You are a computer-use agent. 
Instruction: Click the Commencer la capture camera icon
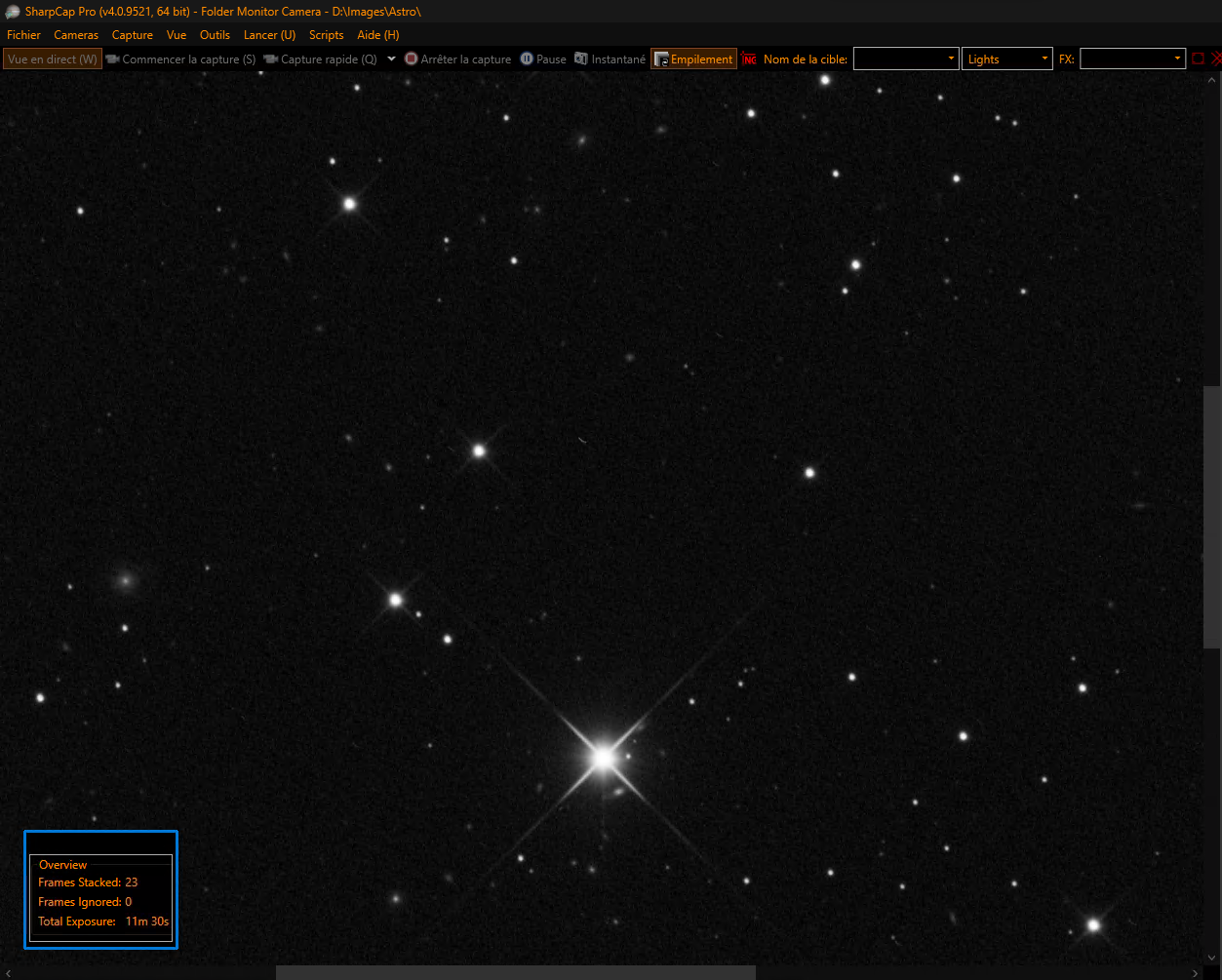[x=113, y=59]
